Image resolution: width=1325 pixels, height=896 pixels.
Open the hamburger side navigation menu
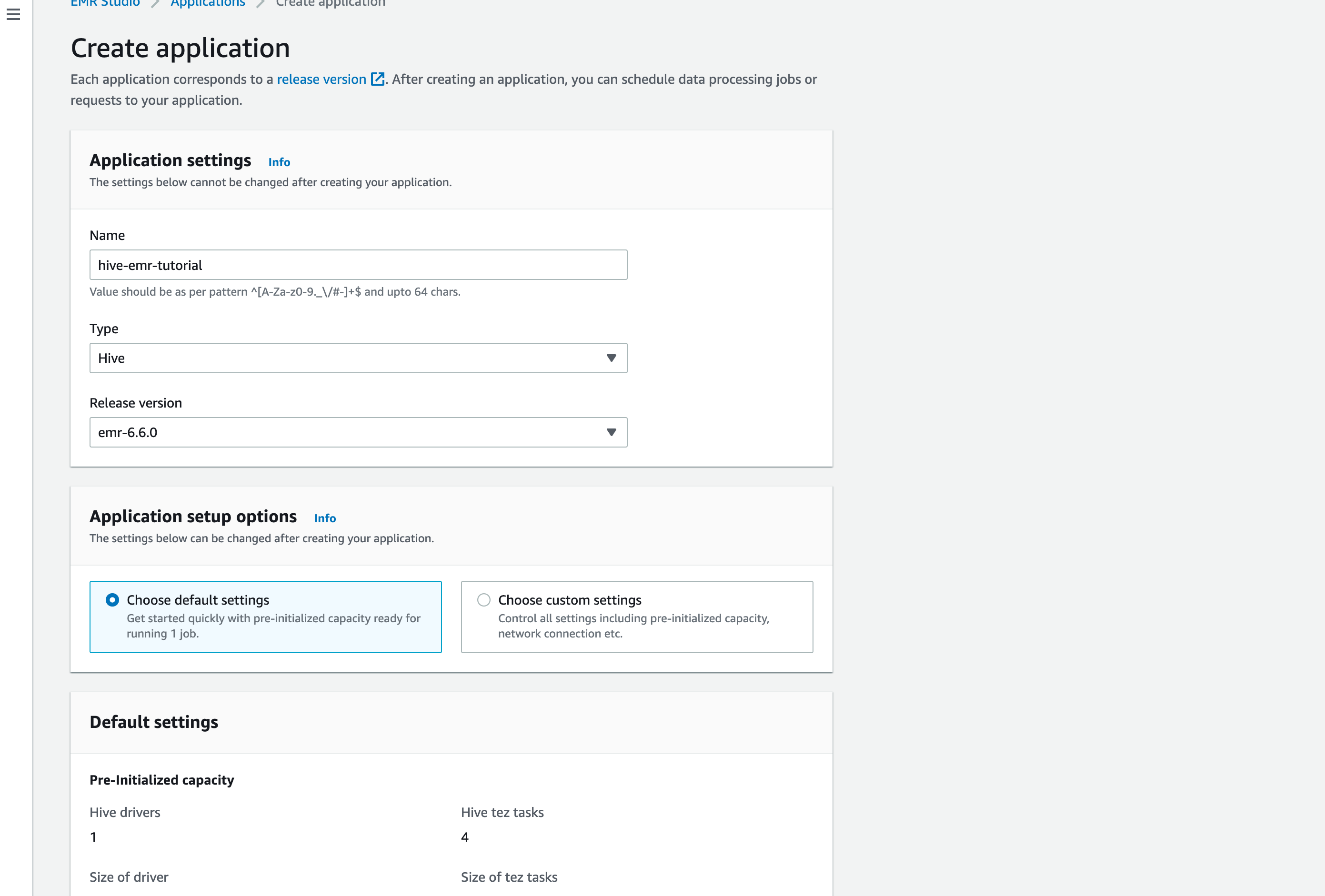coord(13,14)
